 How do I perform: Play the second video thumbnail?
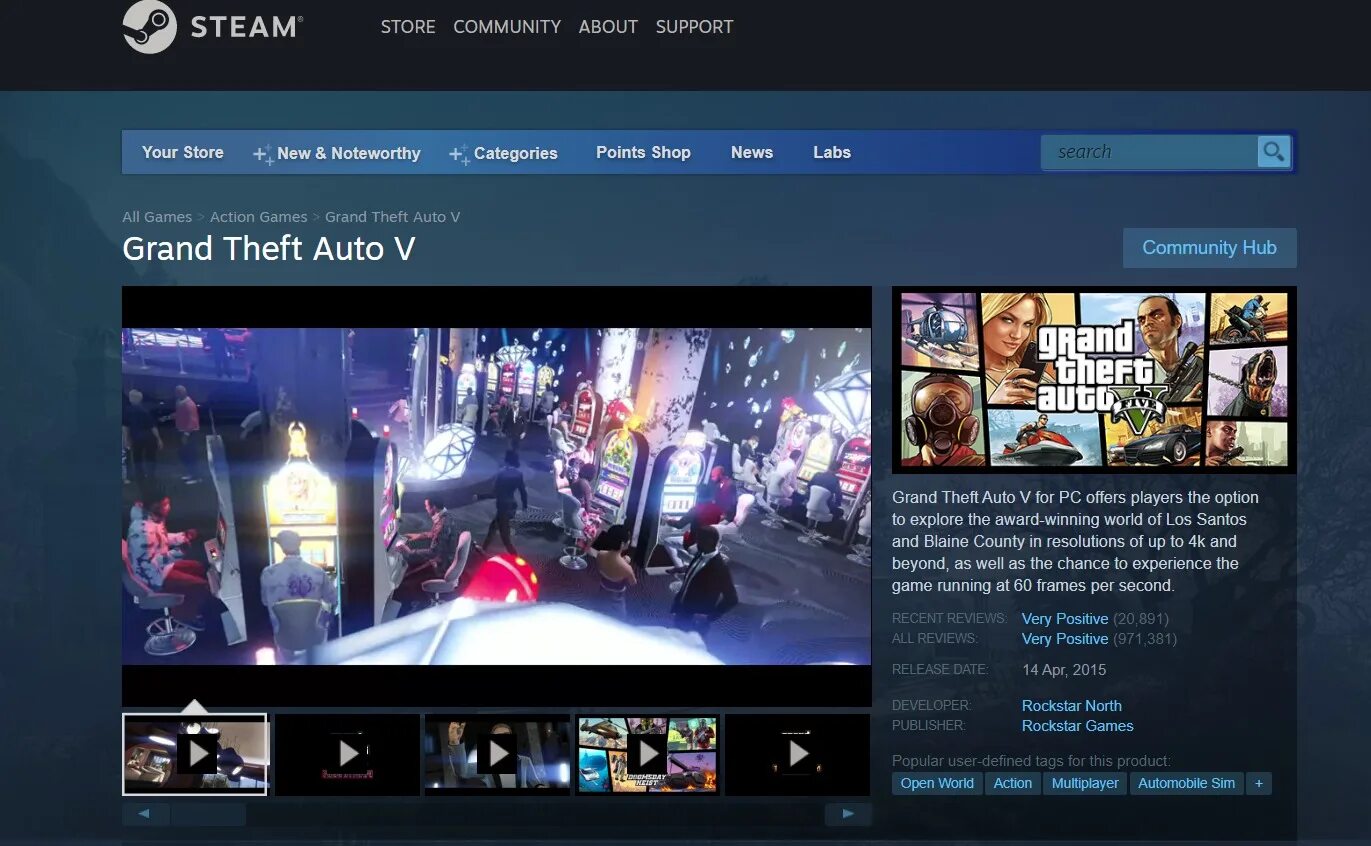[347, 754]
